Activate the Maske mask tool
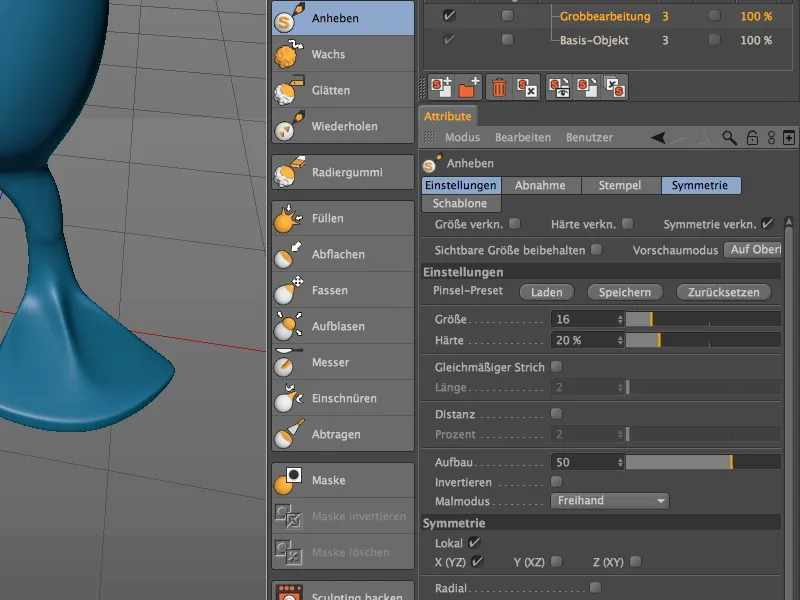This screenshot has width=800, height=600. pyautogui.click(x=343, y=481)
